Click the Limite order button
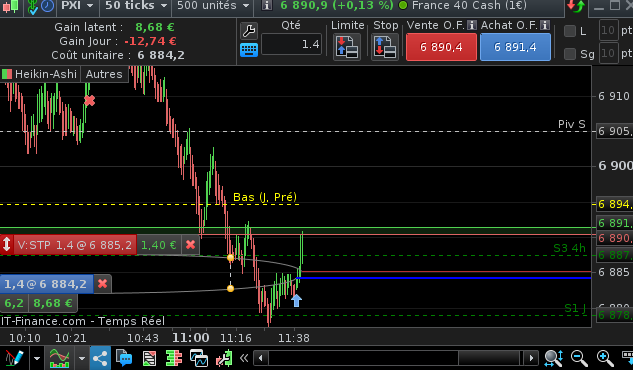This screenshot has width=633, height=370. click(x=347, y=46)
